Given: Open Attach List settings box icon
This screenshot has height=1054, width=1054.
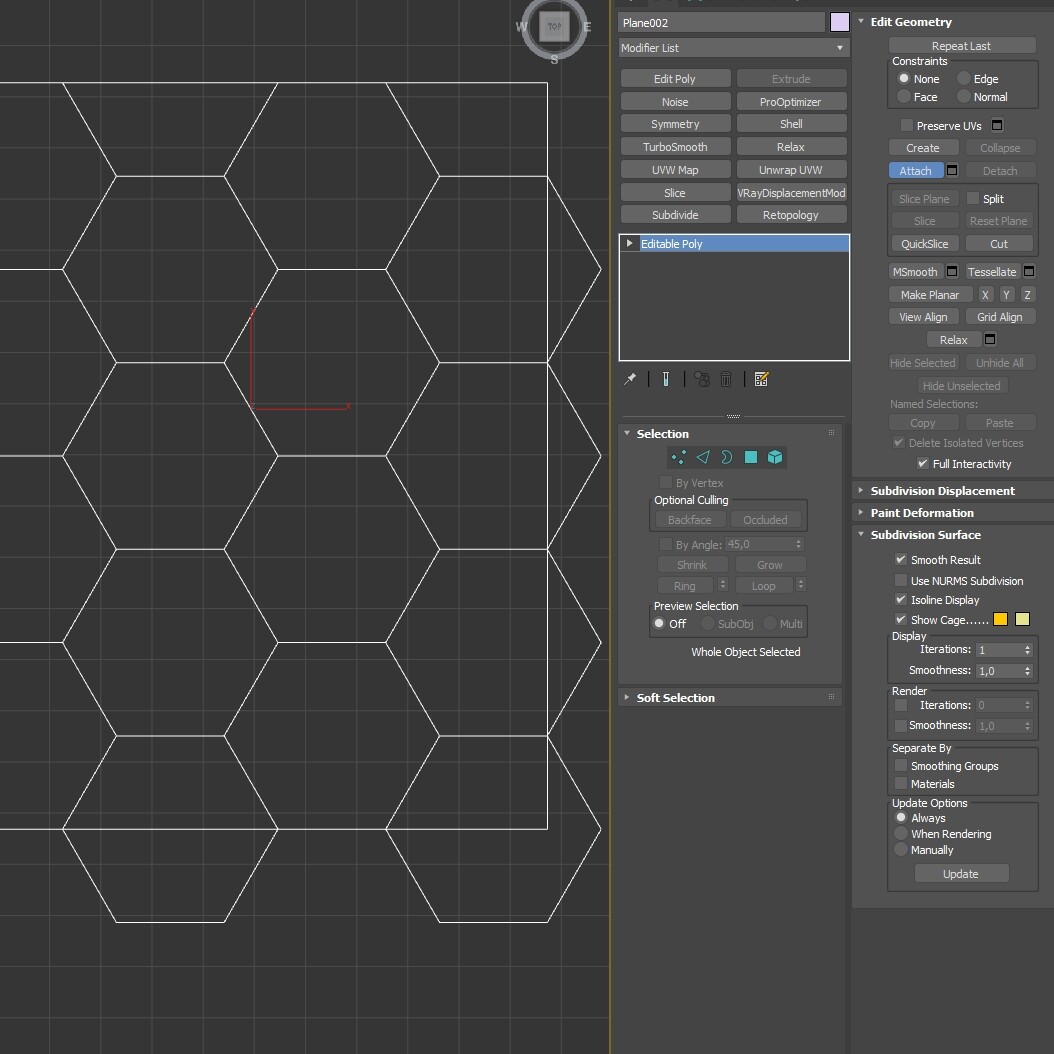Looking at the screenshot, I should click(x=952, y=171).
